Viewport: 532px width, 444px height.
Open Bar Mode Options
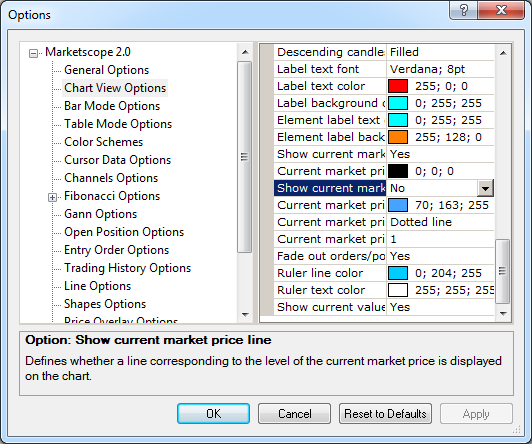[x=112, y=106]
